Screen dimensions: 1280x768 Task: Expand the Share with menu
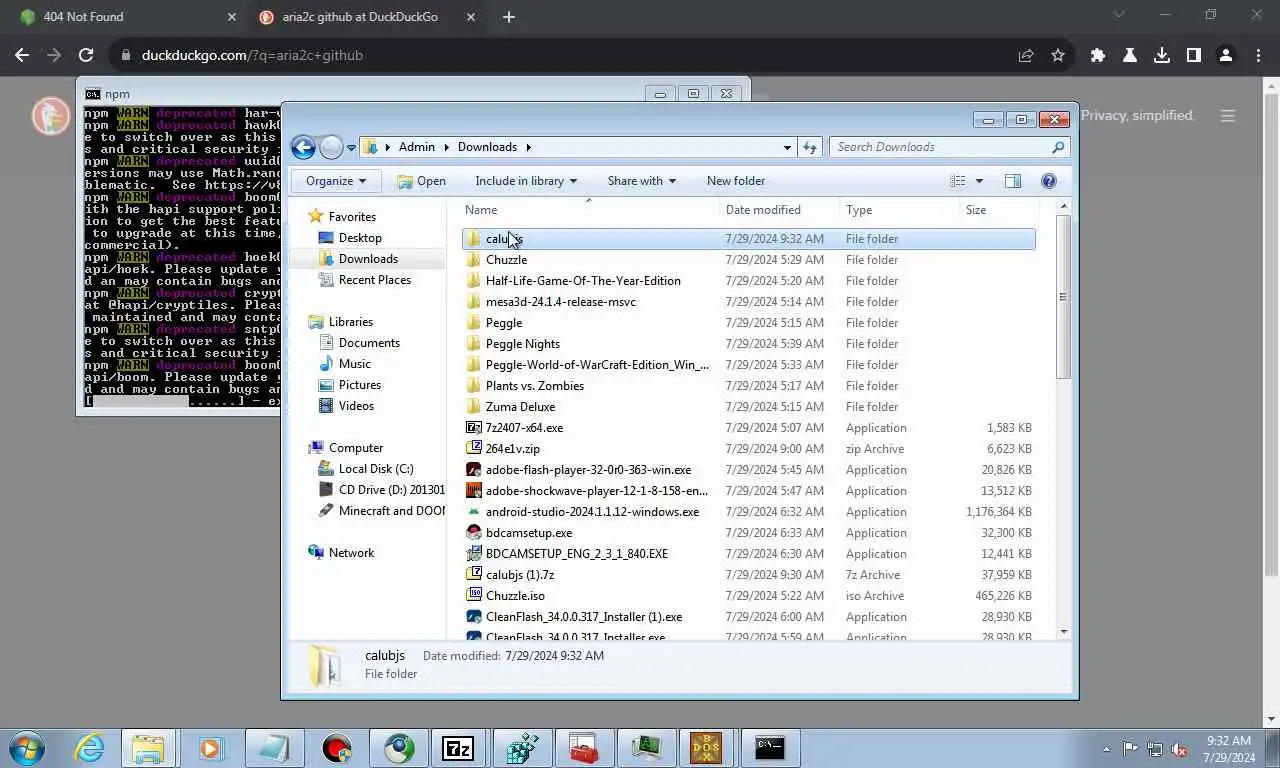[x=642, y=181]
